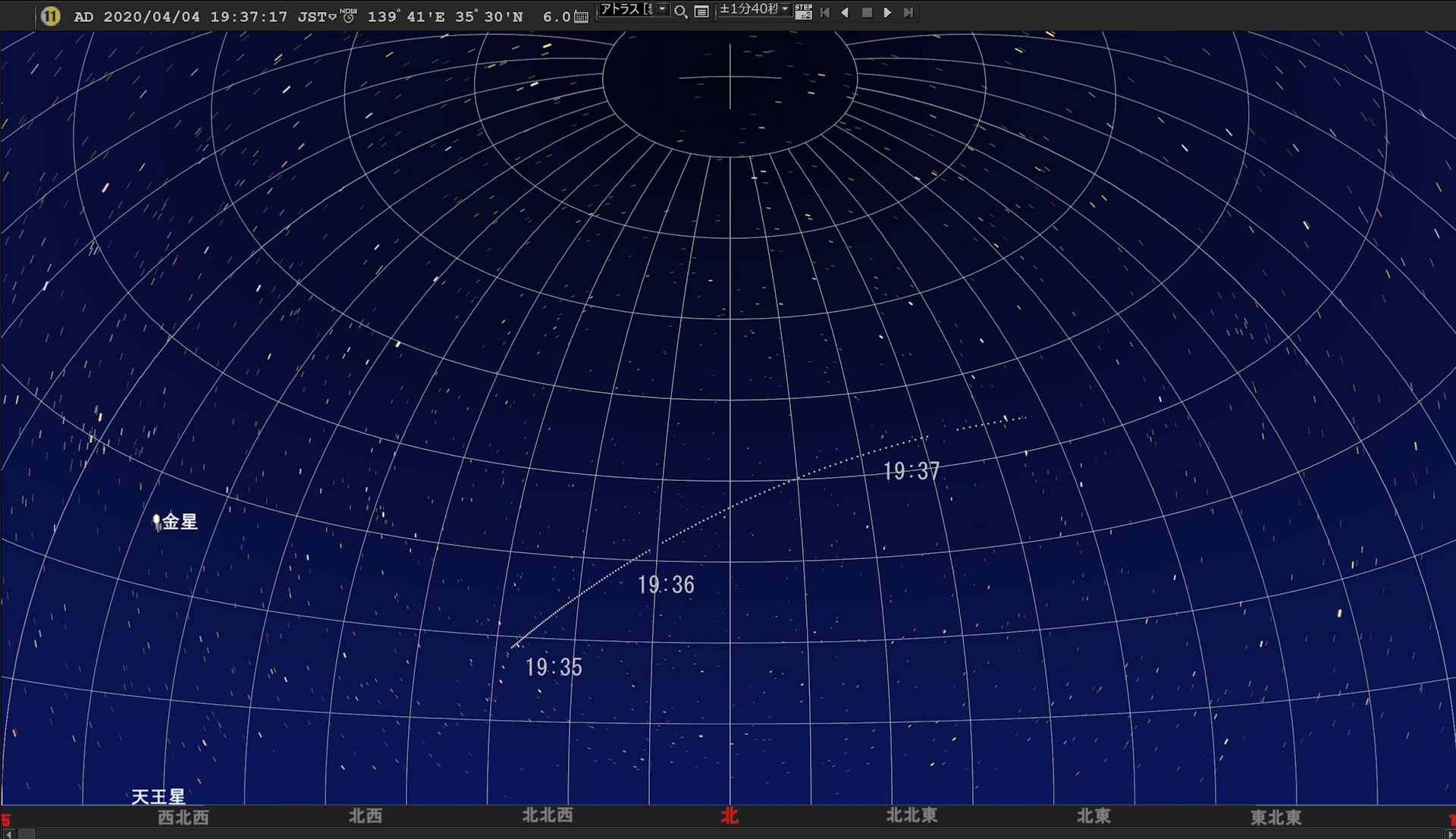Skip to the last time step

pyautogui.click(x=908, y=12)
